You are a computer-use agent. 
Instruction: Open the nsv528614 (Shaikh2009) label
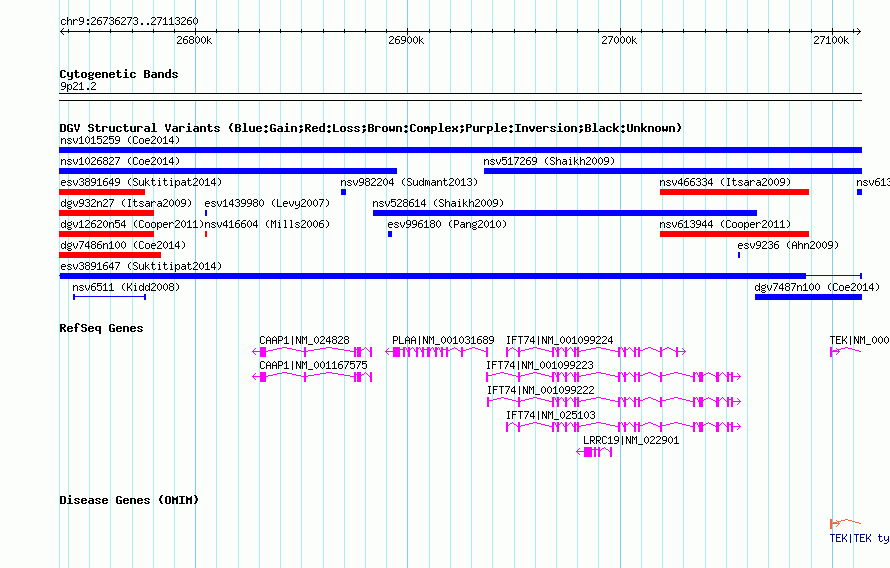coord(438,203)
